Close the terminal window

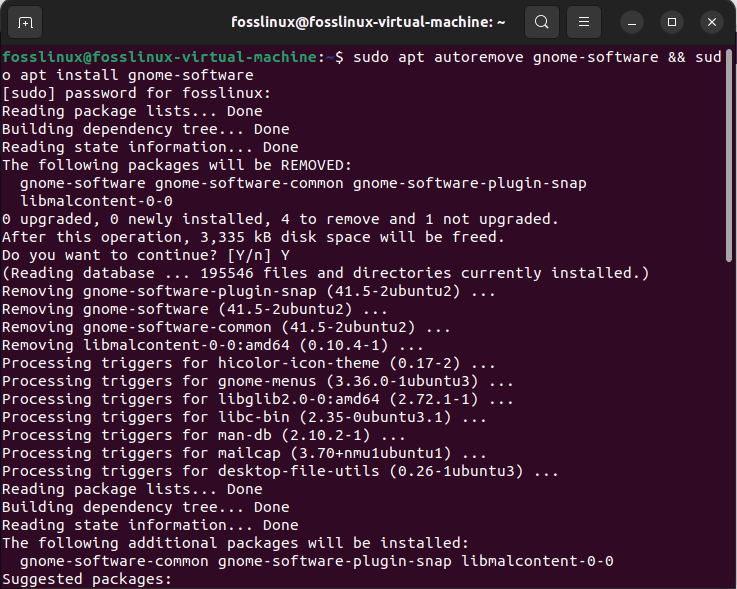pyautogui.click(x=711, y=22)
